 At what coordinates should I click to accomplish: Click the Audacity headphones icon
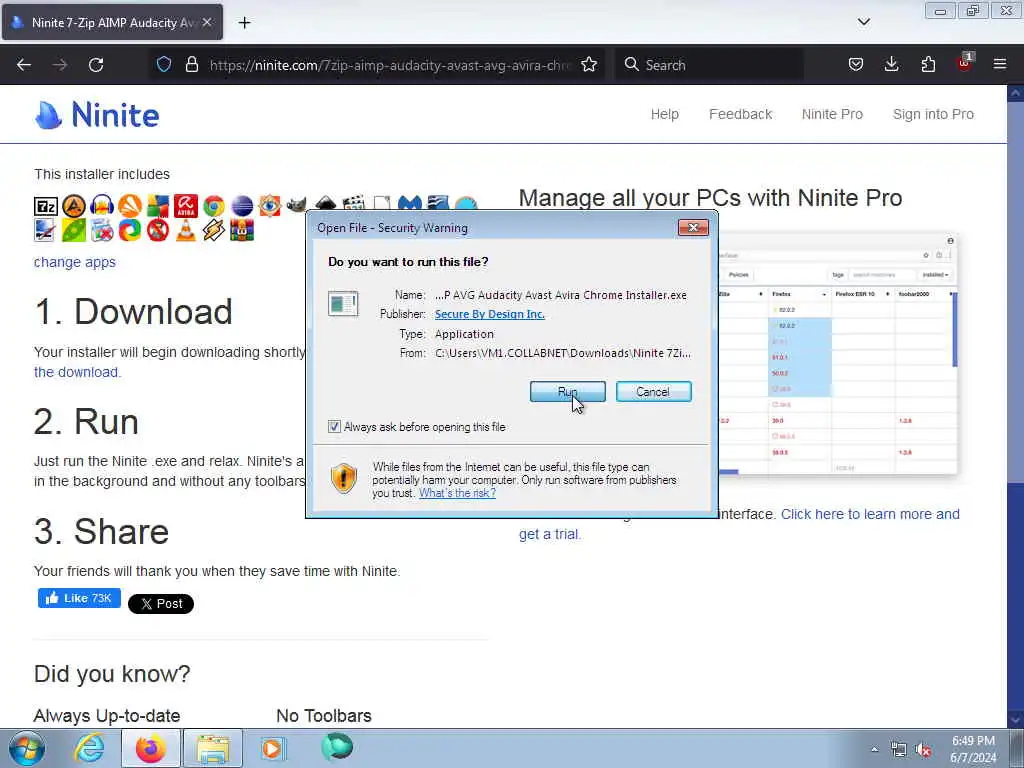pyautogui.click(x=102, y=206)
